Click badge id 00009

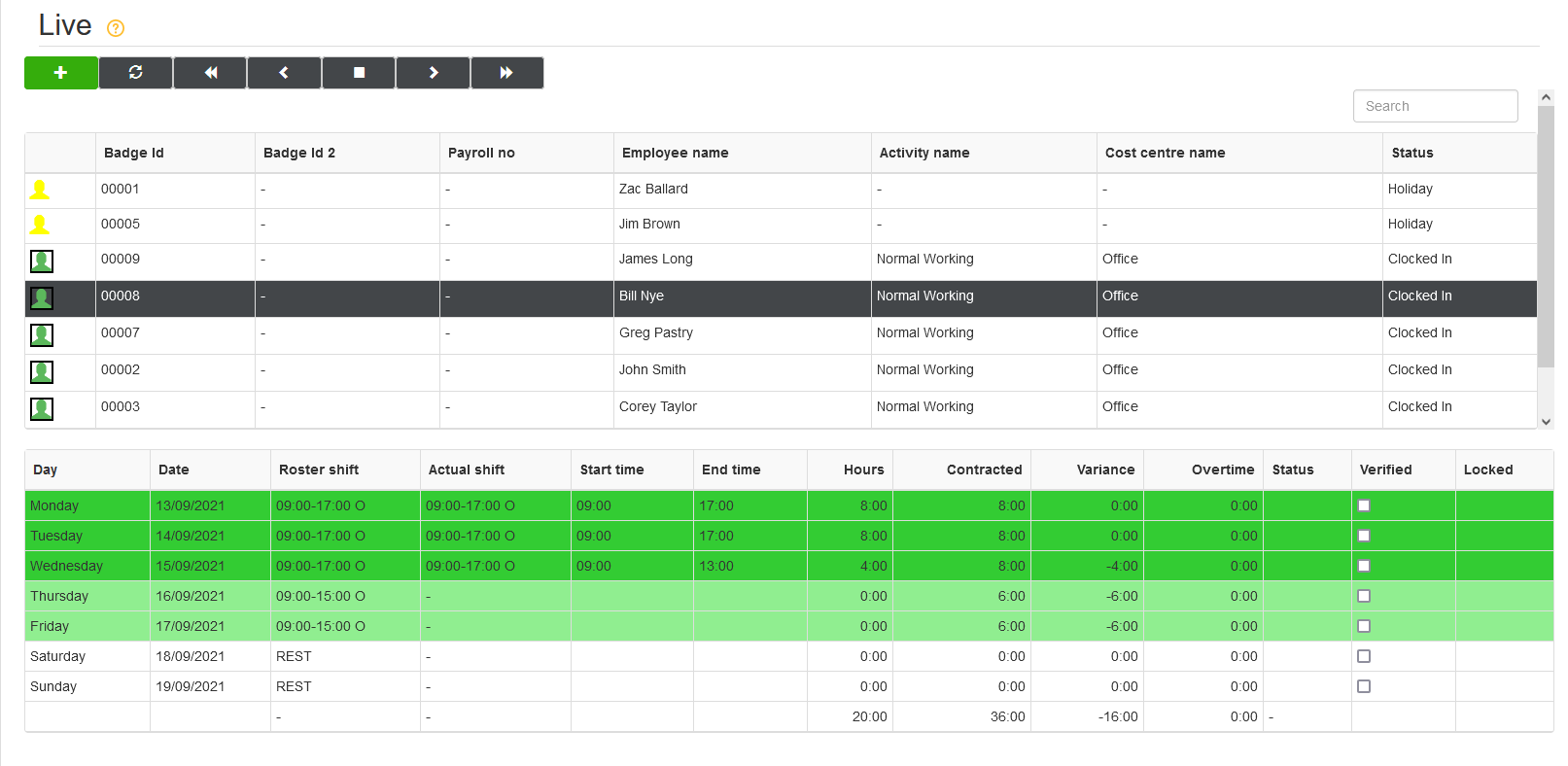[x=121, y=260]
